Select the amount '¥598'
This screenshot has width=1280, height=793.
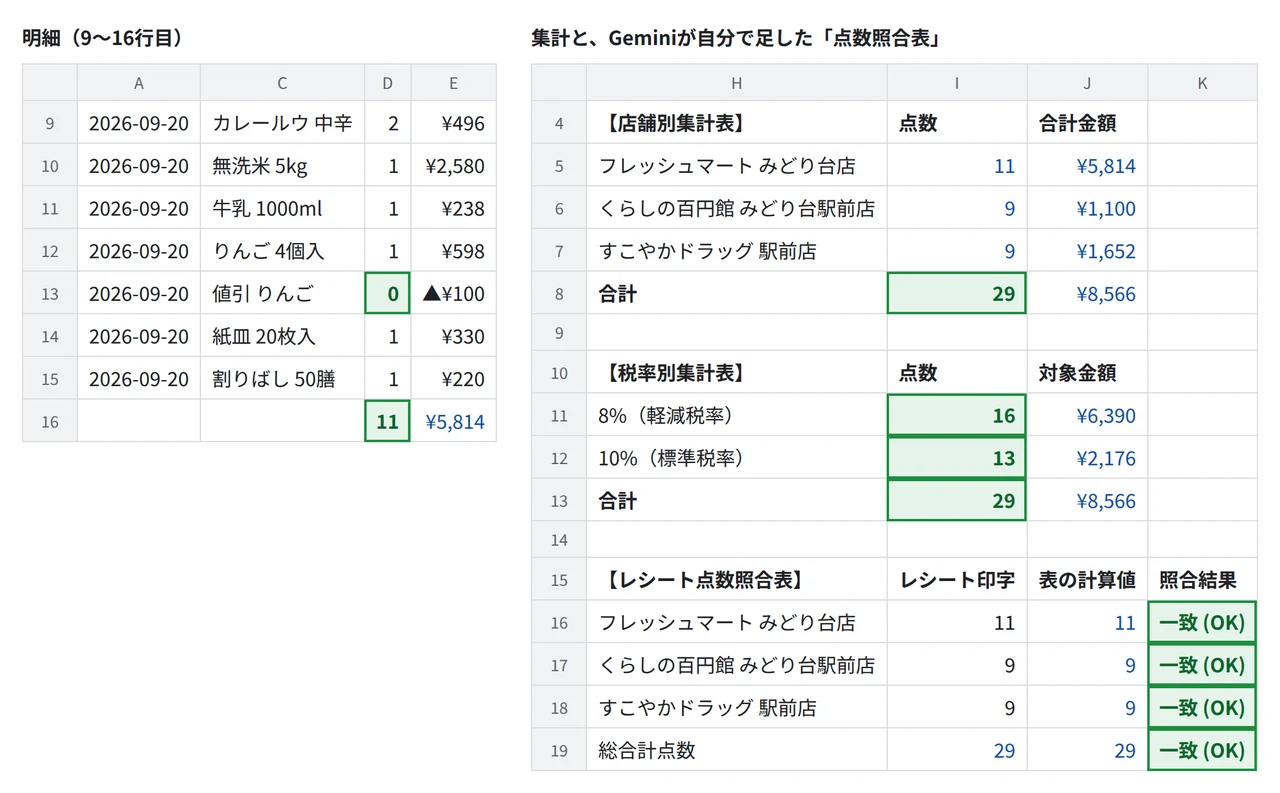coord(453,251)
